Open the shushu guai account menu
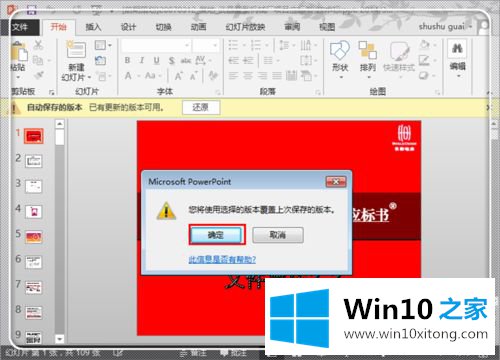The width and height of the screenshot is (500, 360). pos(445,27)
